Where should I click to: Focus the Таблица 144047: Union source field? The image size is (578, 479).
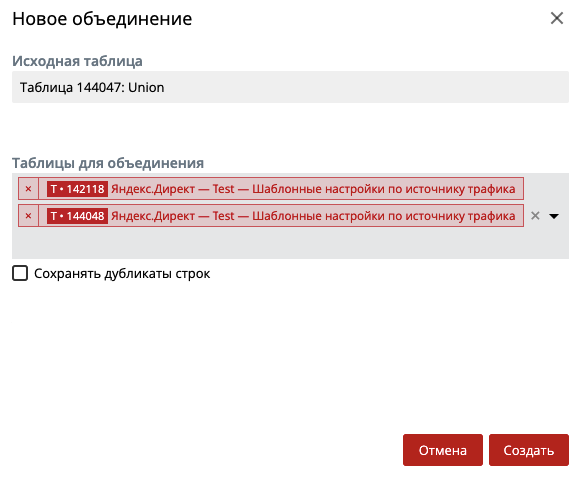pyautogui.click(x=290, y=87)
